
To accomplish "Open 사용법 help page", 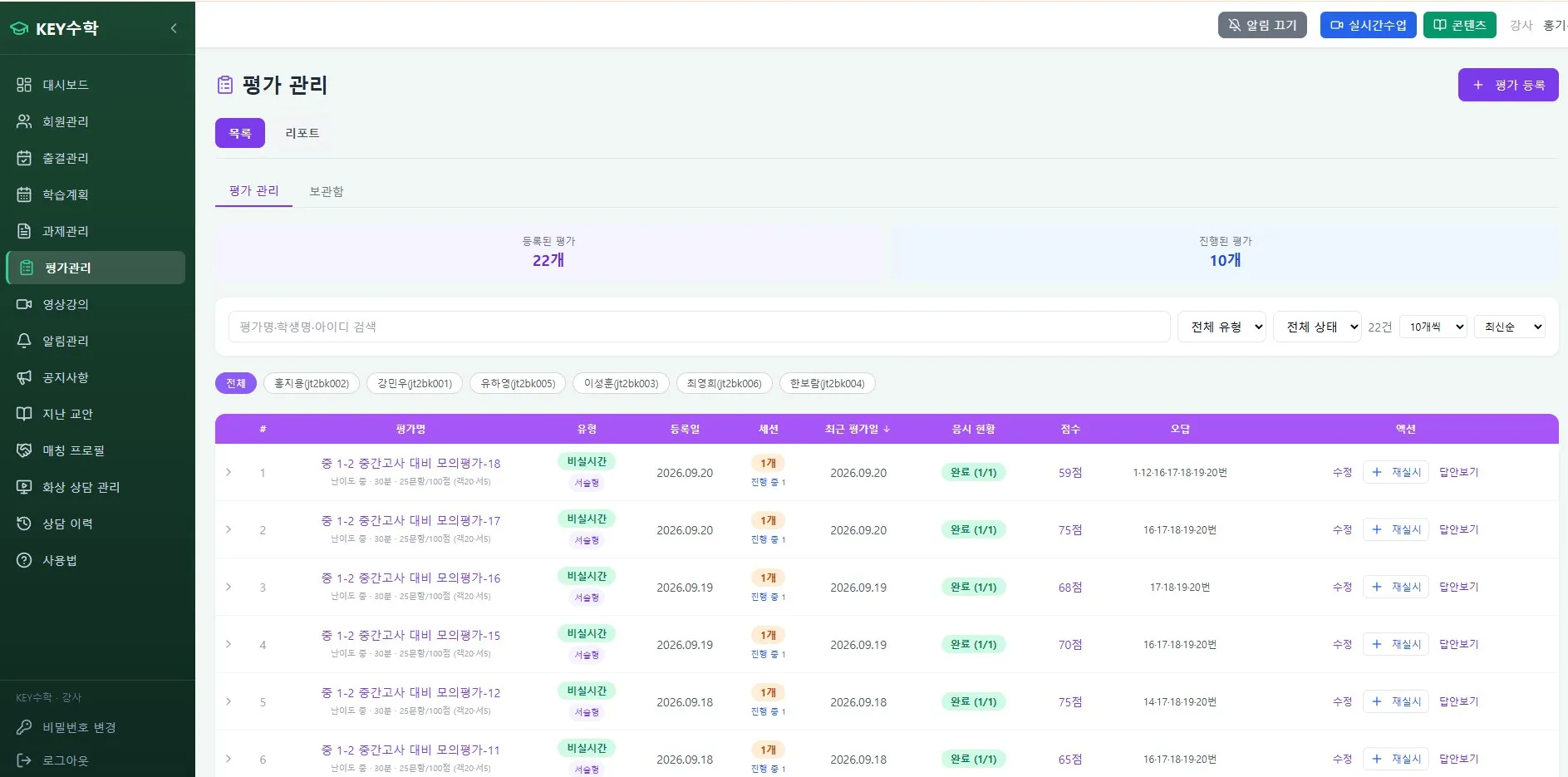I will [x=96, y=560].
